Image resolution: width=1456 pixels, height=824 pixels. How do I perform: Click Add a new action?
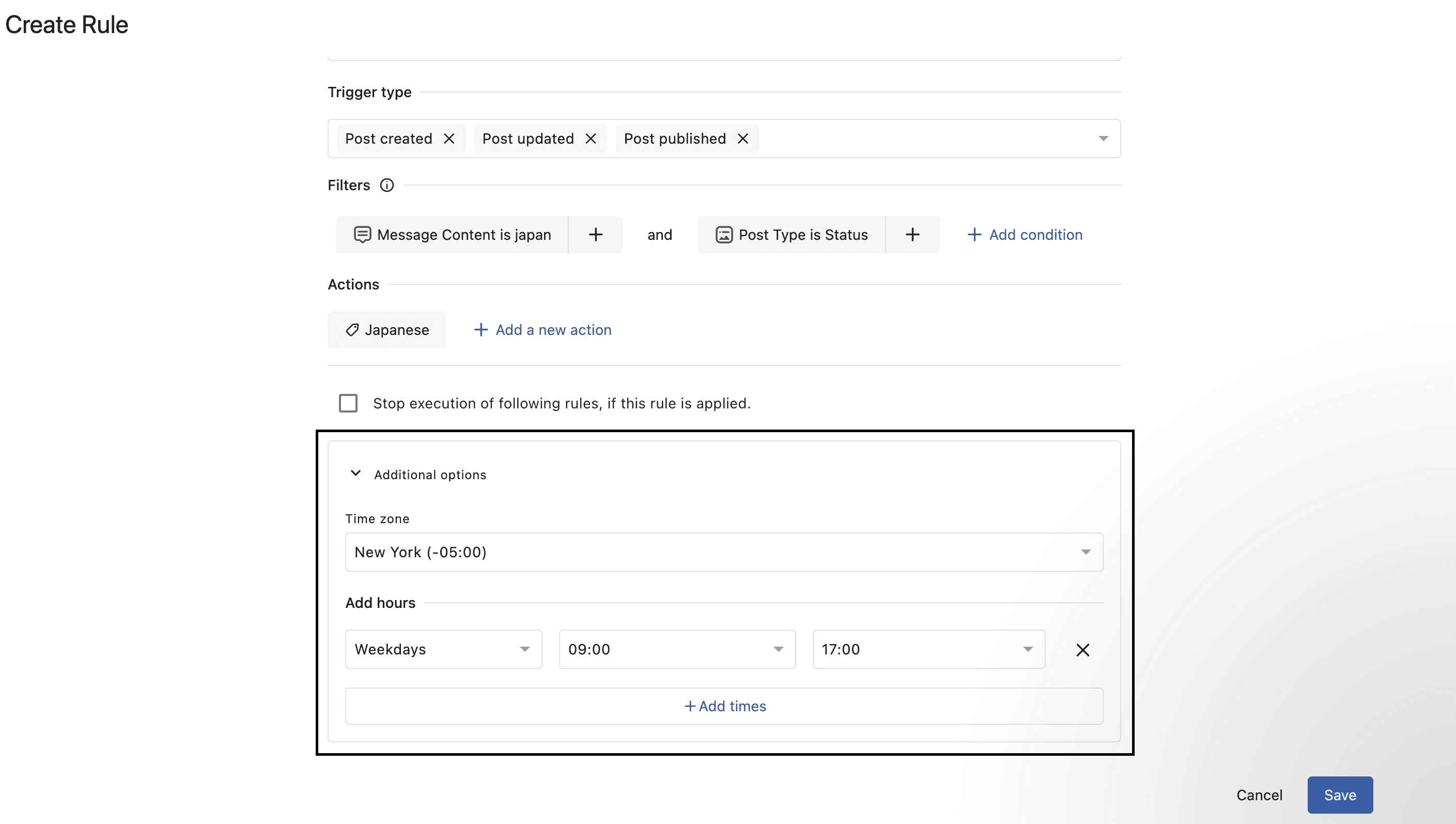tap(543, 330)
